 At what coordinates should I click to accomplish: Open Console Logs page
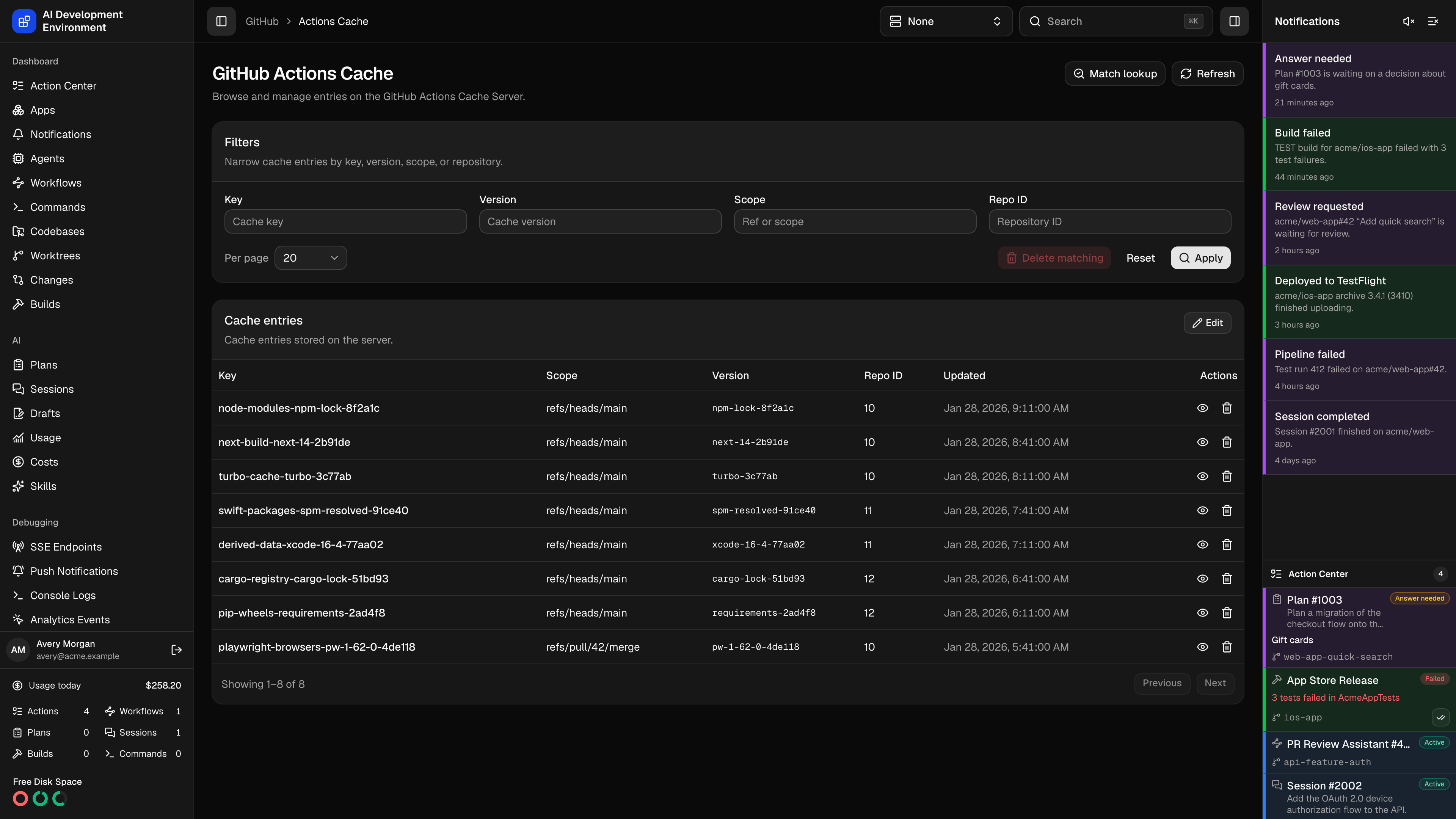point(97,596)
